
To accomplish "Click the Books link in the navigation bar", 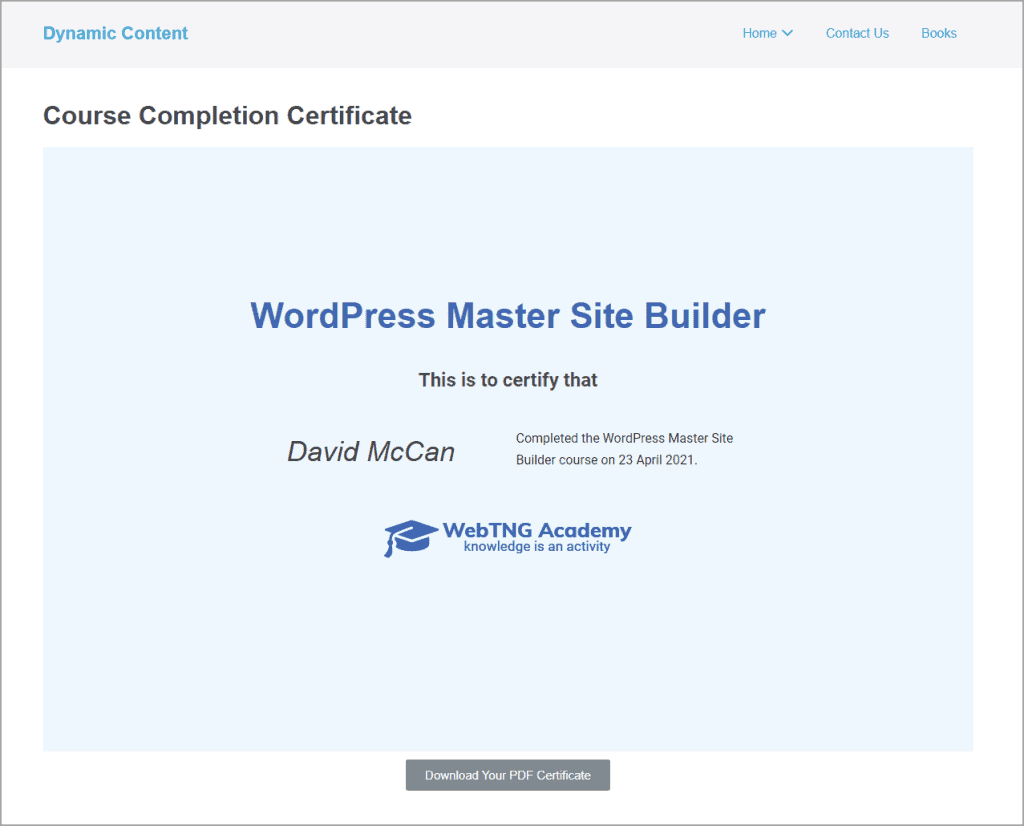I will pyautogui.click(x=939, y=33).
